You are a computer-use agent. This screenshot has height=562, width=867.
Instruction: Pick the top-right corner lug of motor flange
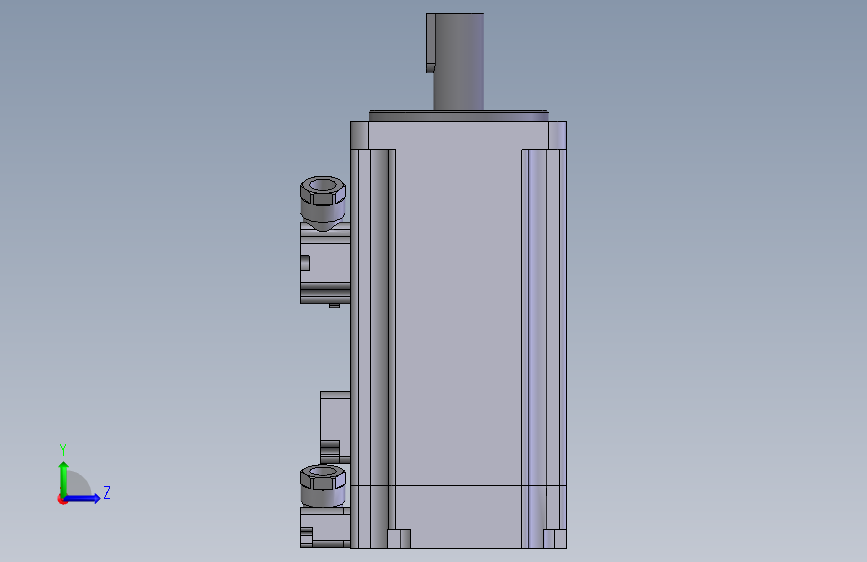tap(557, 135)
